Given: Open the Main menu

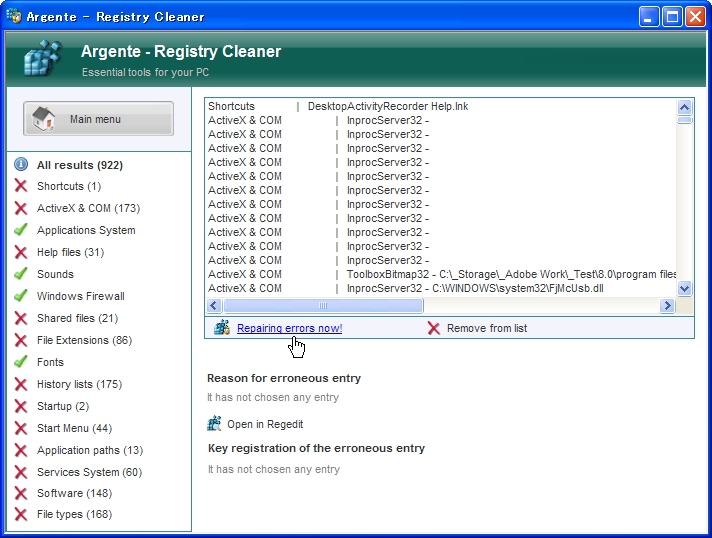Looking at the screenshot, I should pyautogui.click(x=99, y=119).
